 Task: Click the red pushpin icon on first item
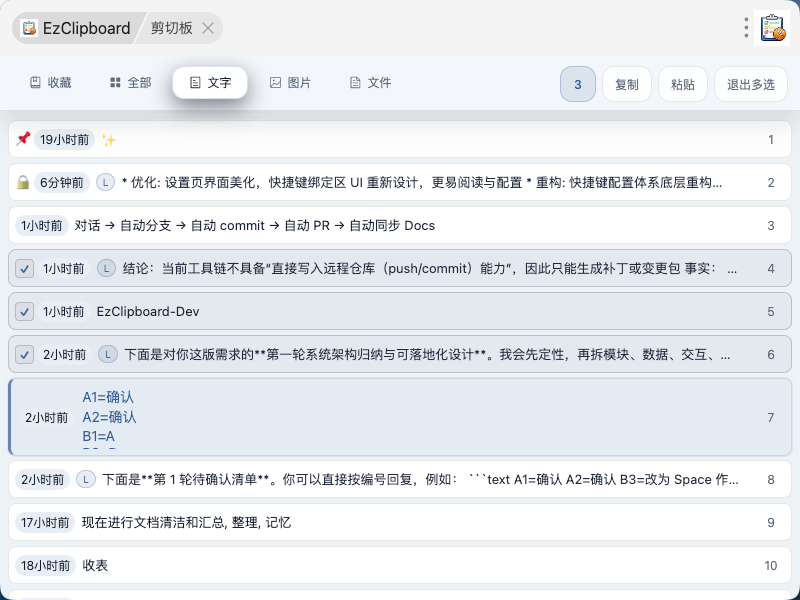(23, 139)
